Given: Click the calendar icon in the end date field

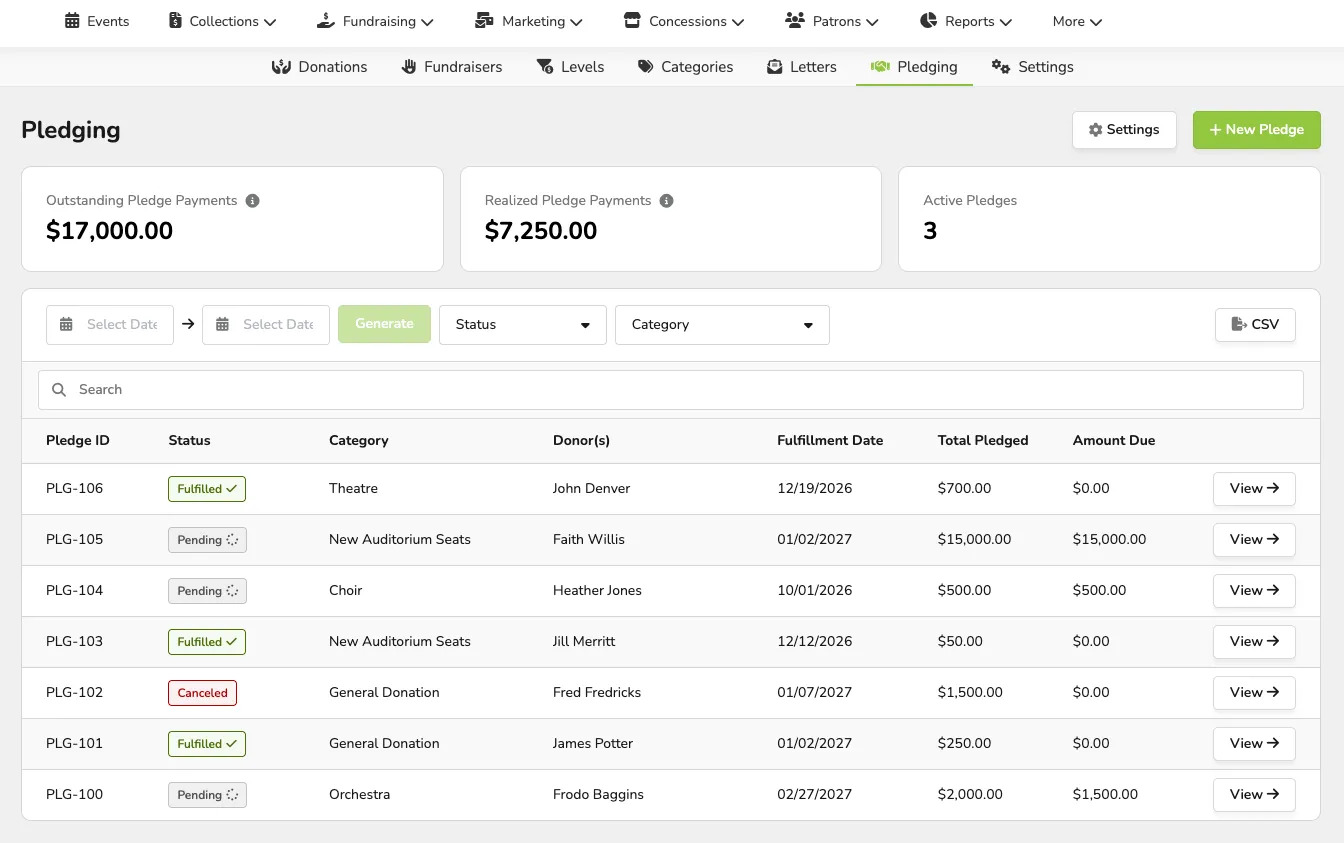Looking at the screenshot, I should [x=222, y=325].
